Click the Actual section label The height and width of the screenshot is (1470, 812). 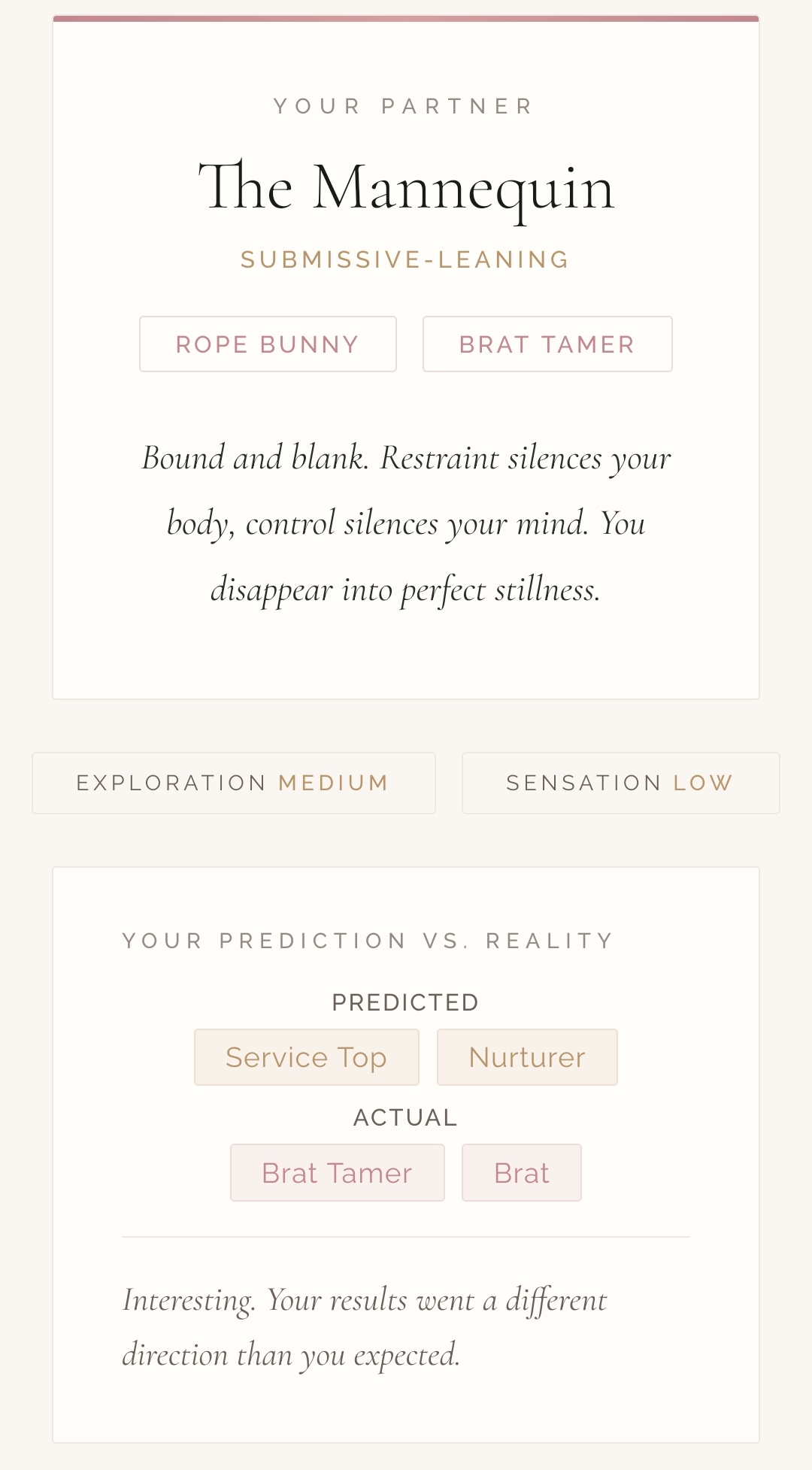tap(405, 1117)
